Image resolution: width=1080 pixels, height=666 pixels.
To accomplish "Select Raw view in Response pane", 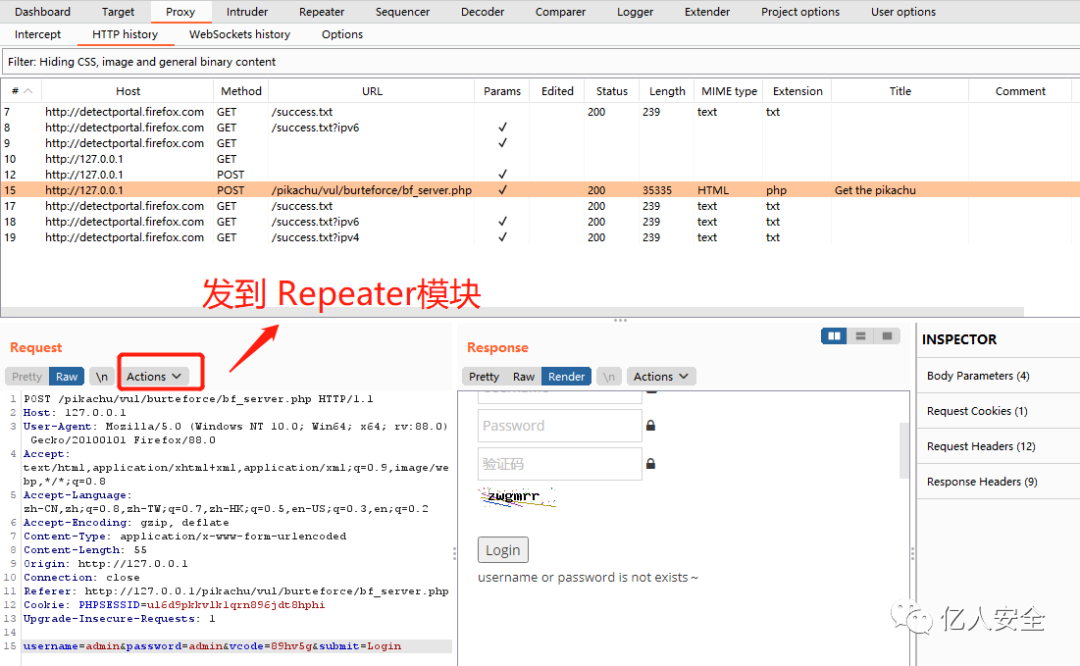I will click(x=523, y=377).
